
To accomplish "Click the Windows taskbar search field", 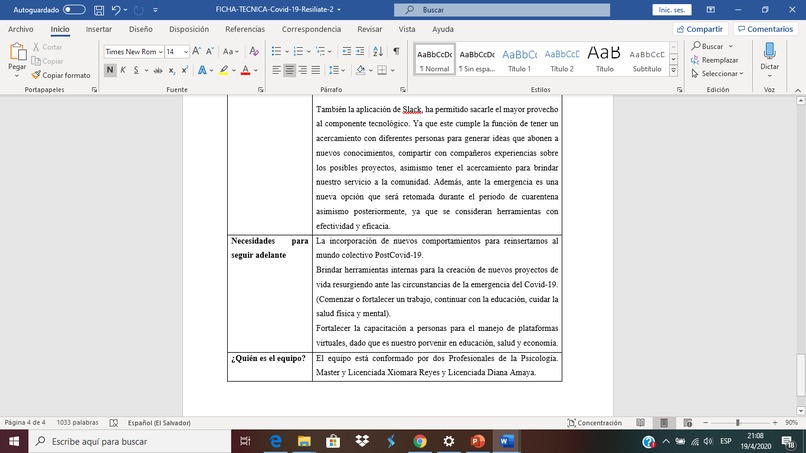I will click(130, 441).
